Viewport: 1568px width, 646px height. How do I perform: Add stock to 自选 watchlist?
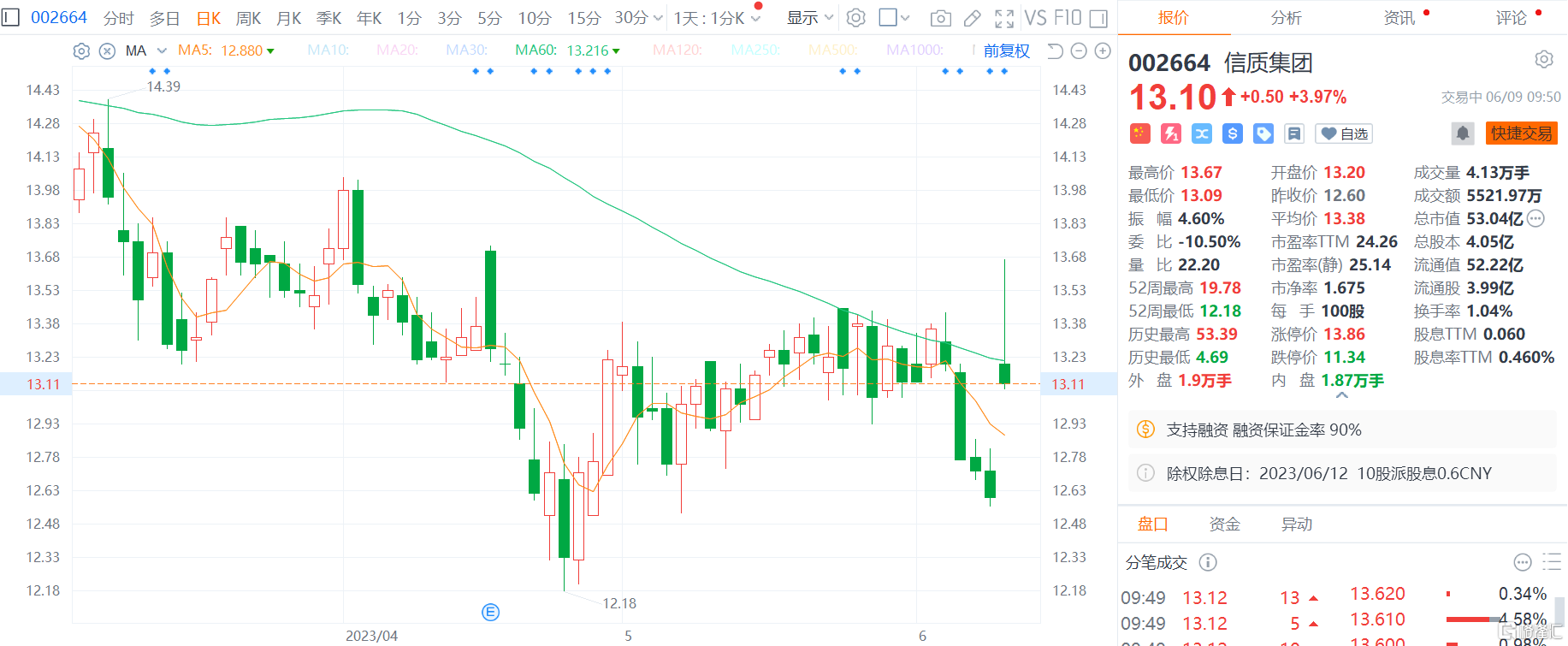coord(1345,133)
